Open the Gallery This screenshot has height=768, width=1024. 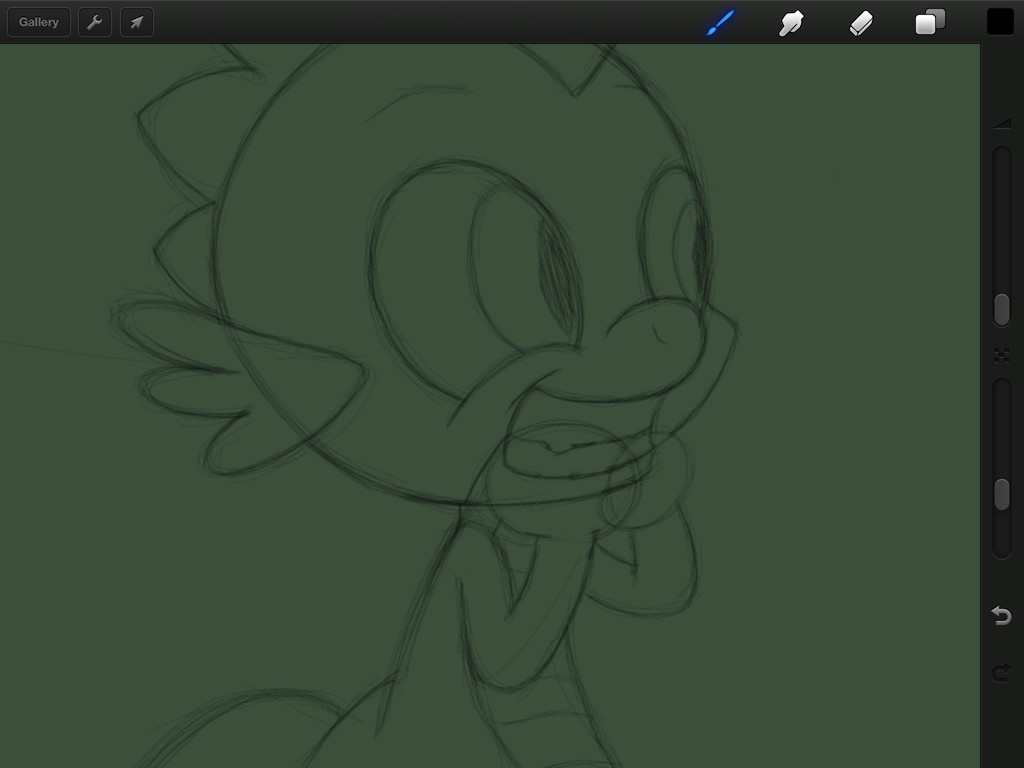[39, 22]
